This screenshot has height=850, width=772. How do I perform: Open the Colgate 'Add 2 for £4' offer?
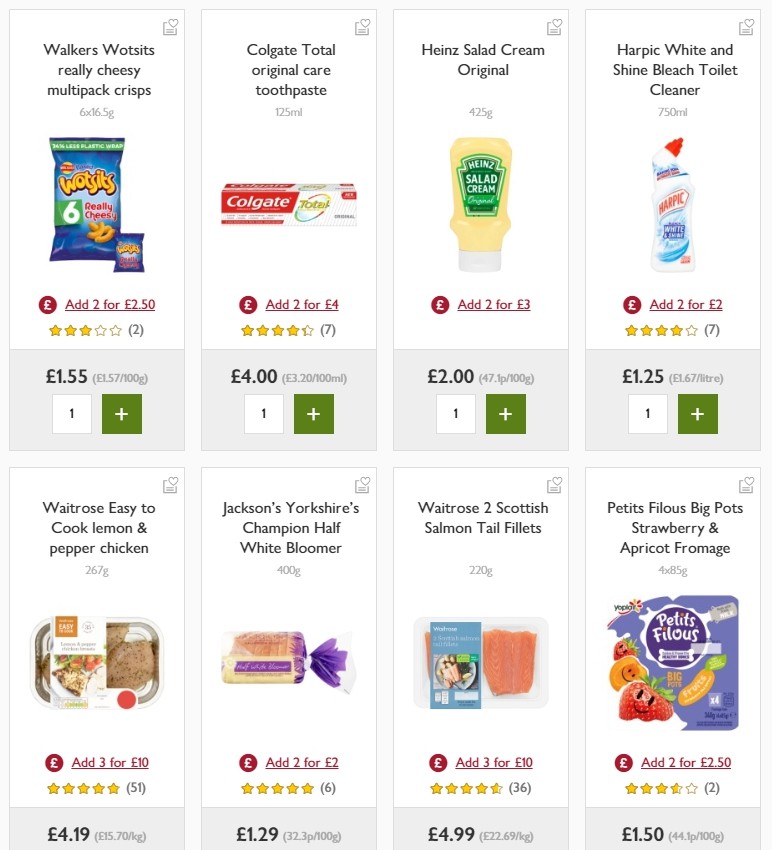tap(302, 304)
